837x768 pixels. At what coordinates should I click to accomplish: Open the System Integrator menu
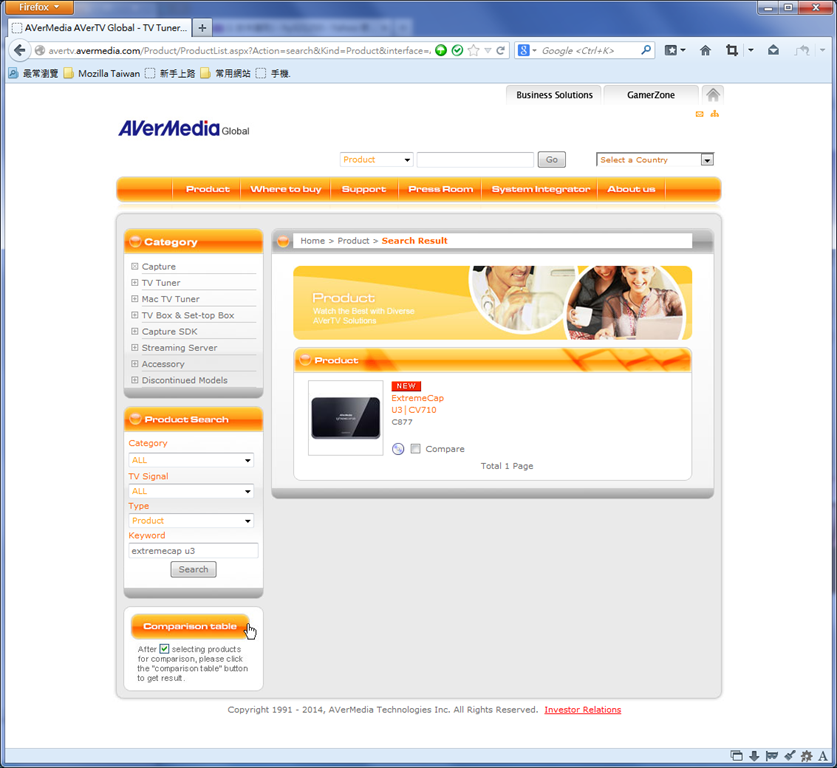click(541, 189)
